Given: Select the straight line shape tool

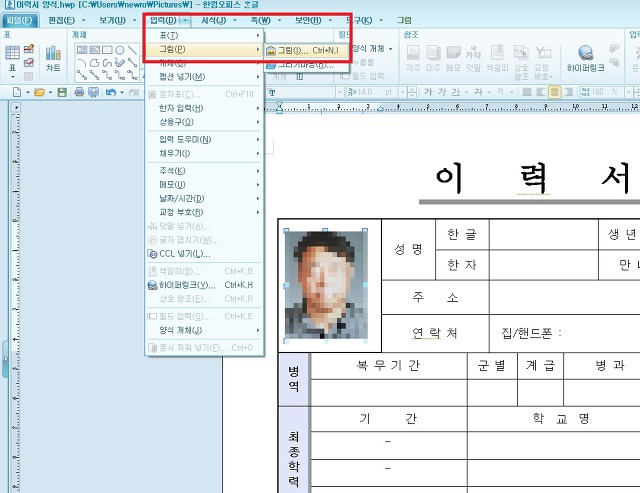Looking at the screenshot, I should 132,50.
